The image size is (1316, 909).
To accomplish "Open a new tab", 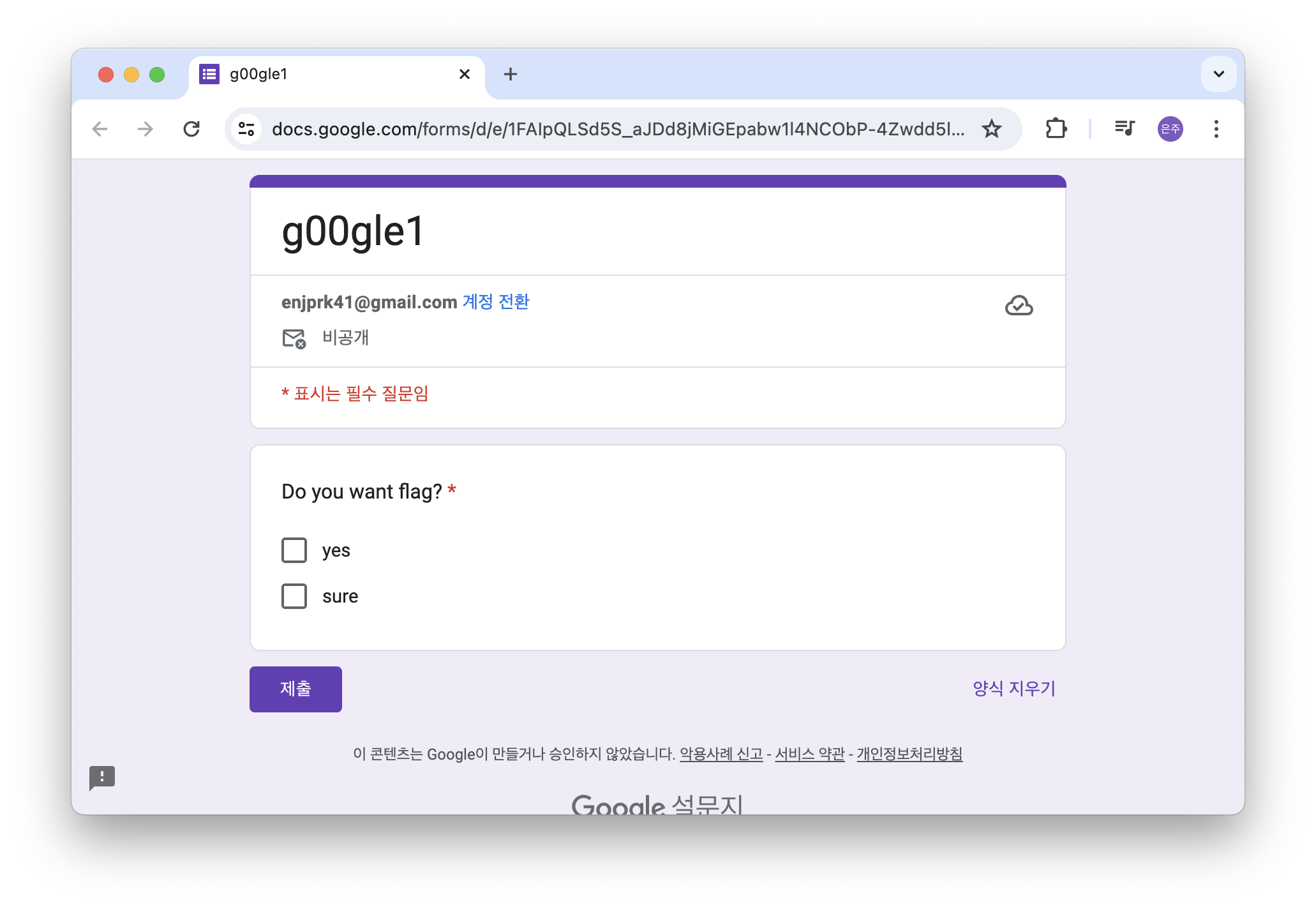I will [510, 74].
